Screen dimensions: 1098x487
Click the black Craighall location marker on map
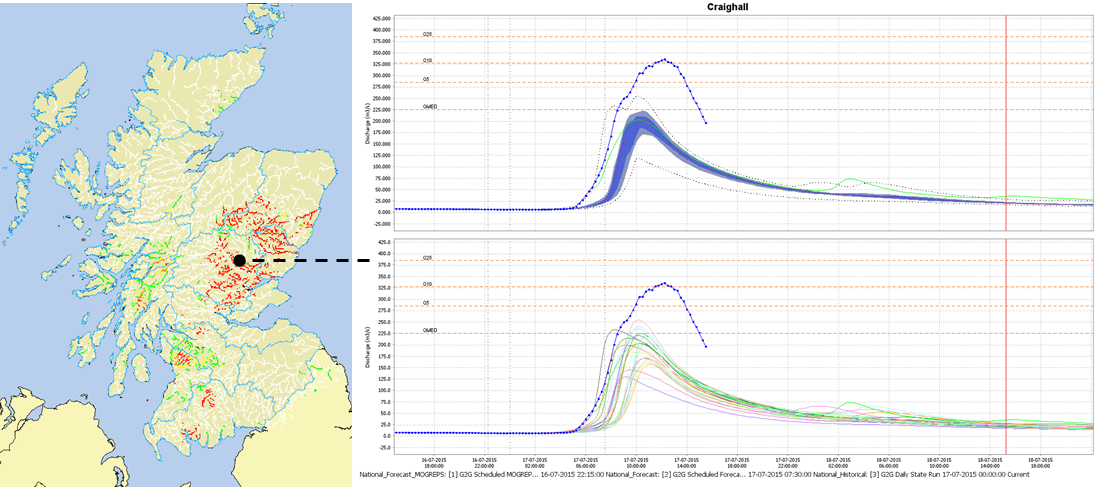[x=239, y=260]
